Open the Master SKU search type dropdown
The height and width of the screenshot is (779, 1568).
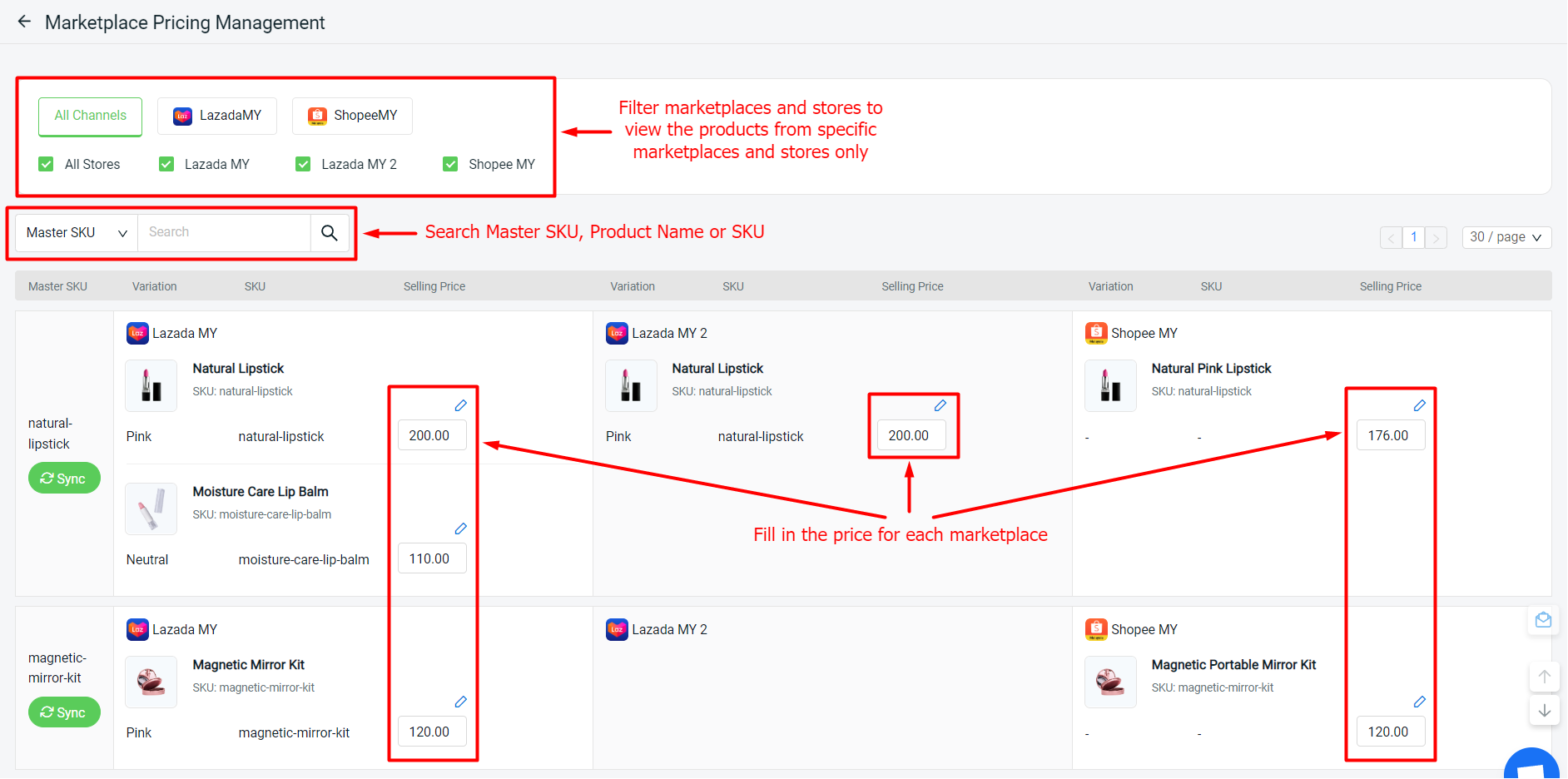(x=75, y=232)
